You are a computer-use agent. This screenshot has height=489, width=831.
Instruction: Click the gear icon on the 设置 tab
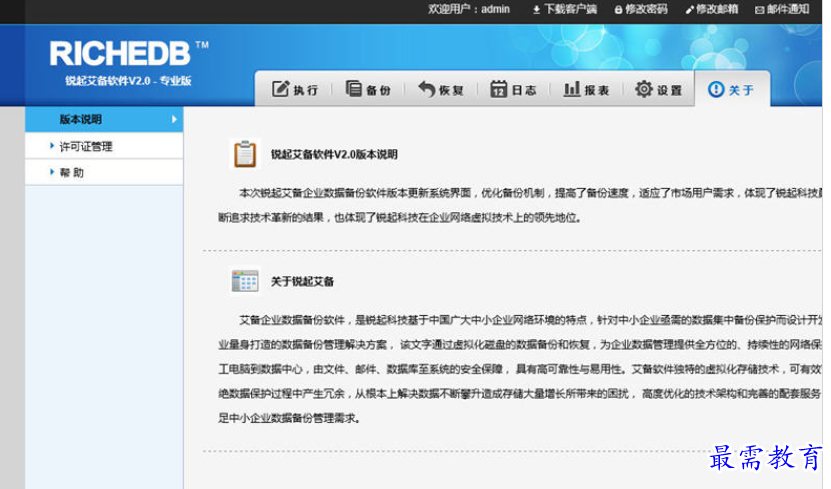[x=644, y=89]
